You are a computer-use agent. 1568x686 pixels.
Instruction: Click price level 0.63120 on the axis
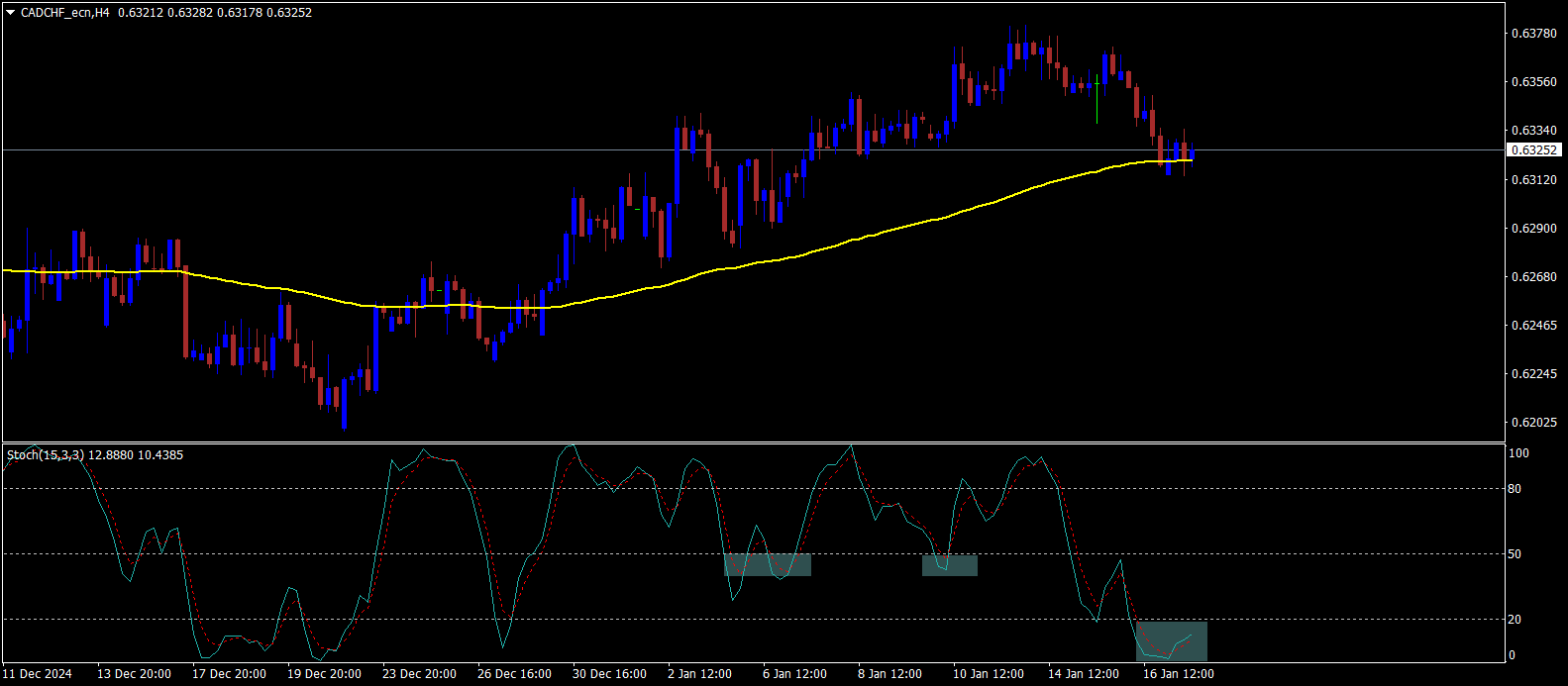pyautogui.click(x=1532, y=180)
